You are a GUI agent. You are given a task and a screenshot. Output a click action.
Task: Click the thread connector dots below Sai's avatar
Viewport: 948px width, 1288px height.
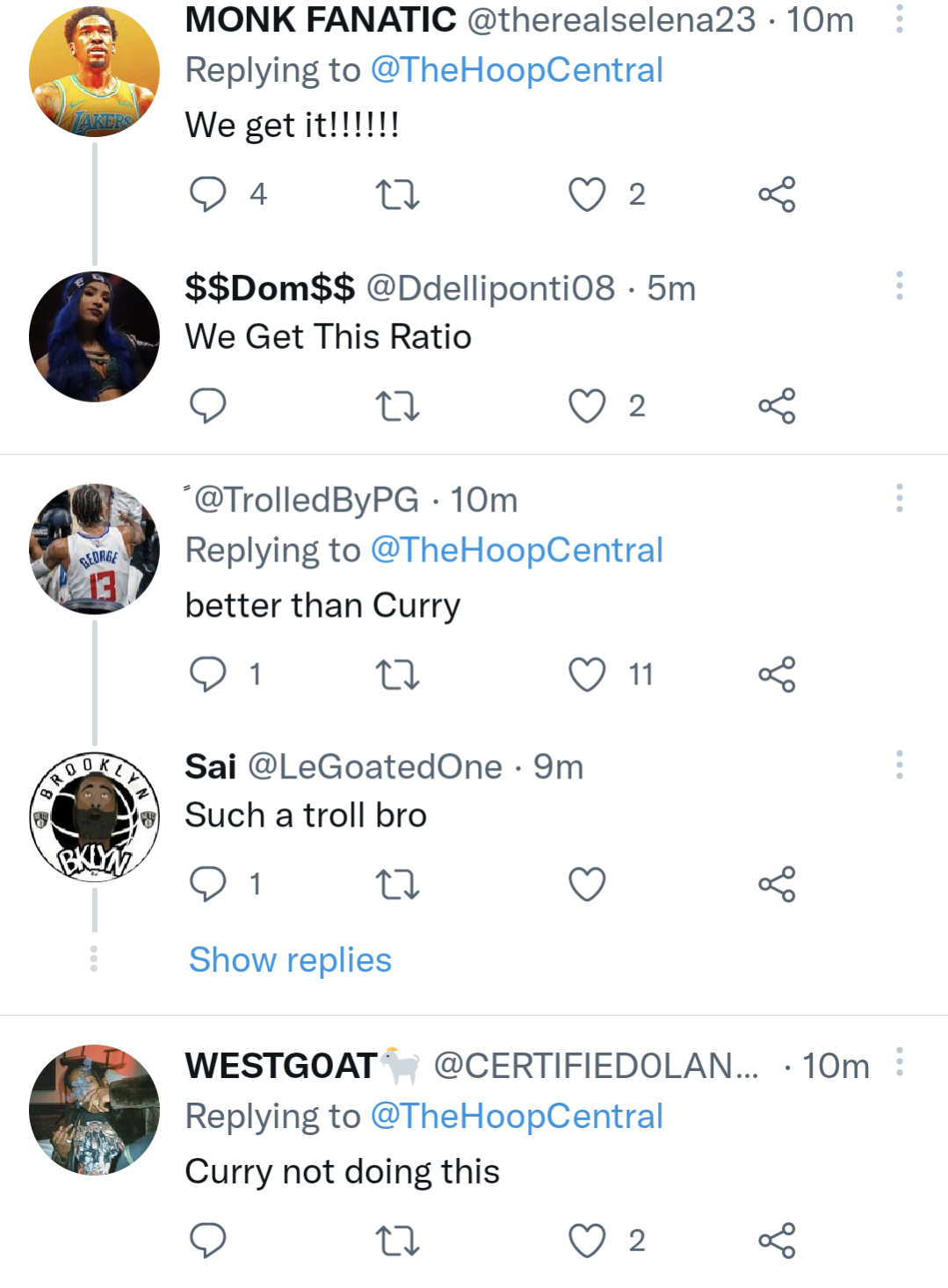point(94,959)
